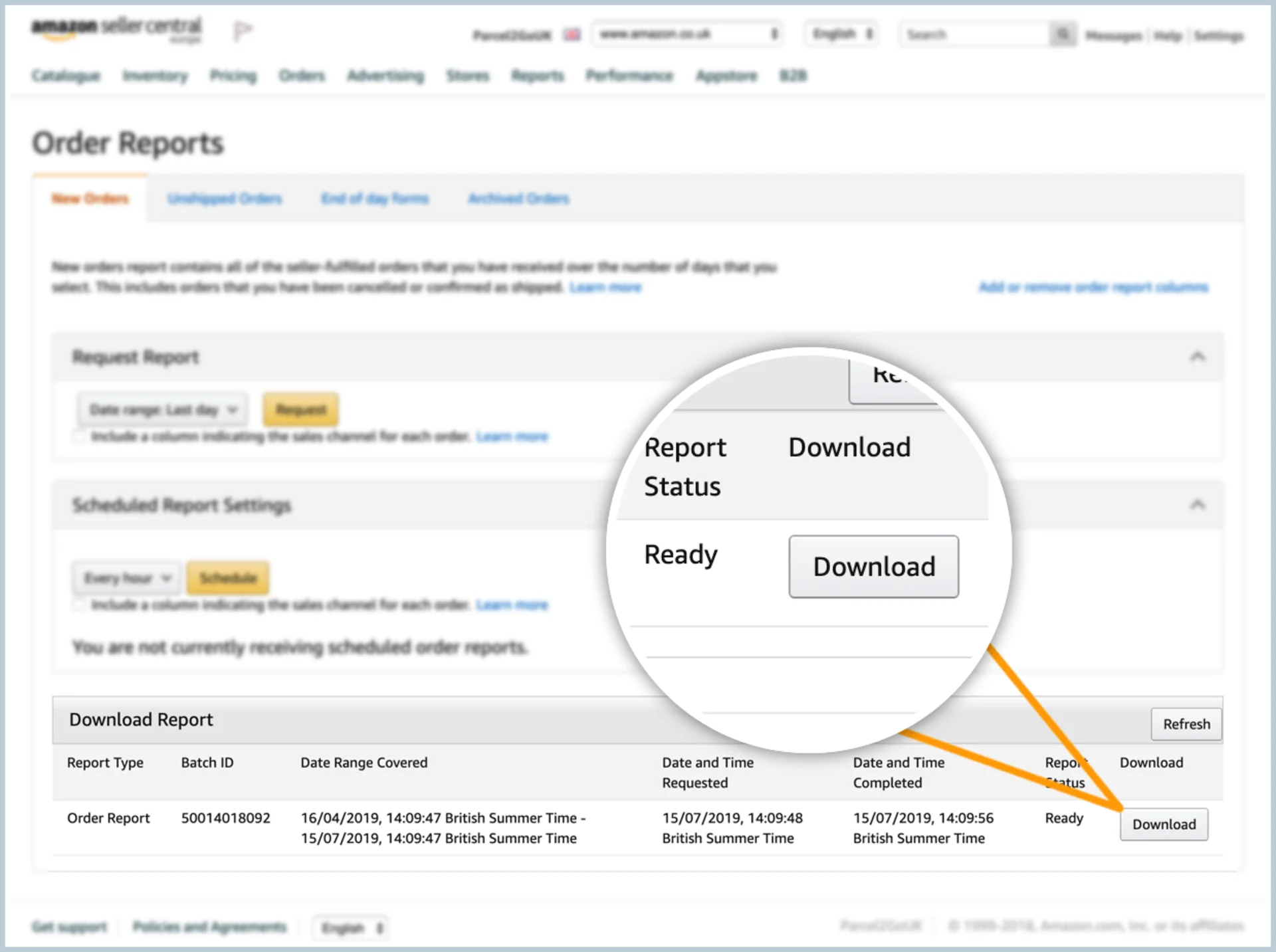This screenshot has width=1276, height=952.
Task: Open the www.amazon.co.uk marketplace selector
Action: [687, 34]
